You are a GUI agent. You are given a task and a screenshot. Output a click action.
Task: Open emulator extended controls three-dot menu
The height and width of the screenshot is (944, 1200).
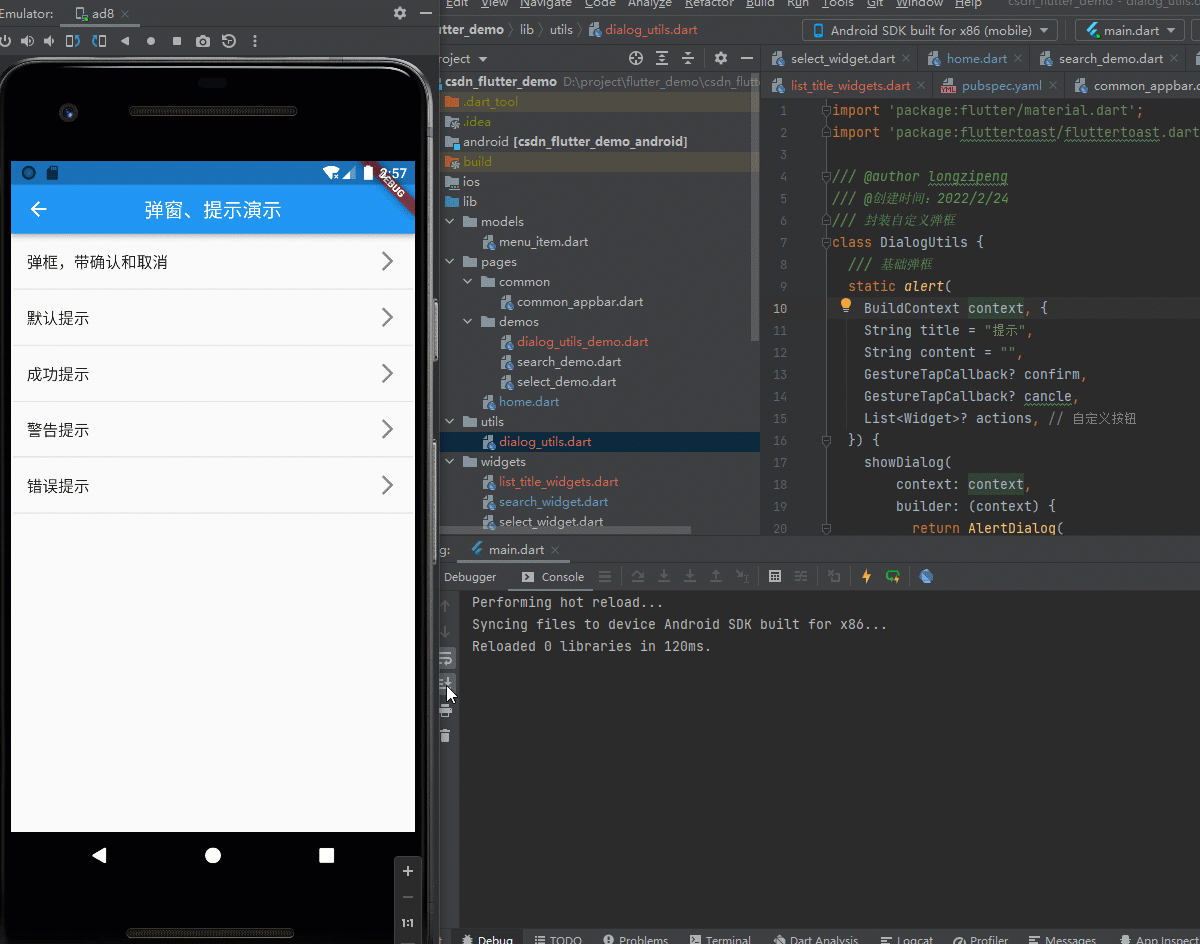pyautogui.click(x=255, y=41)
